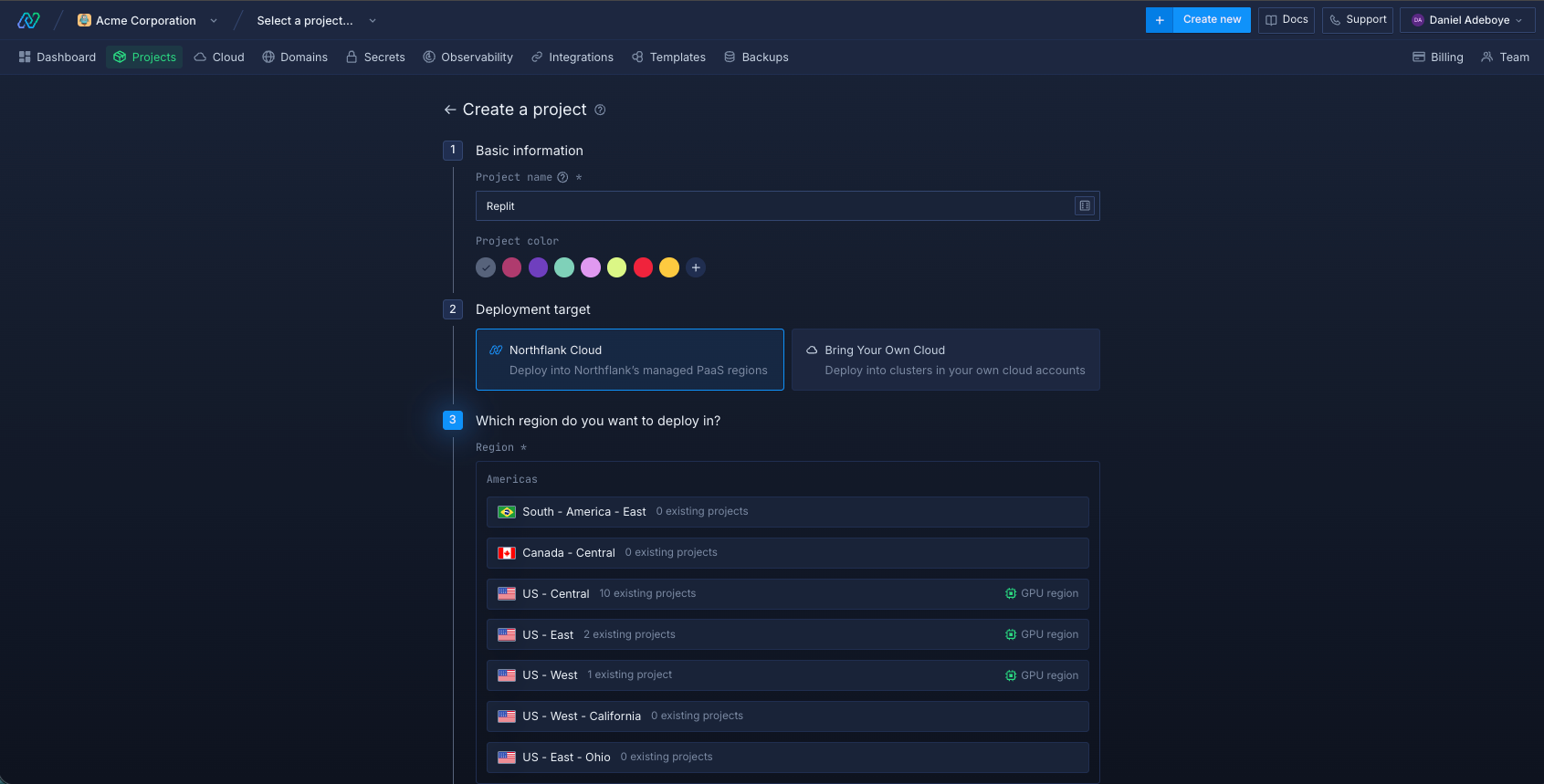The image size is (1544, 784).
Task: Click the icon inside the Project name field
Action: 1085,206
